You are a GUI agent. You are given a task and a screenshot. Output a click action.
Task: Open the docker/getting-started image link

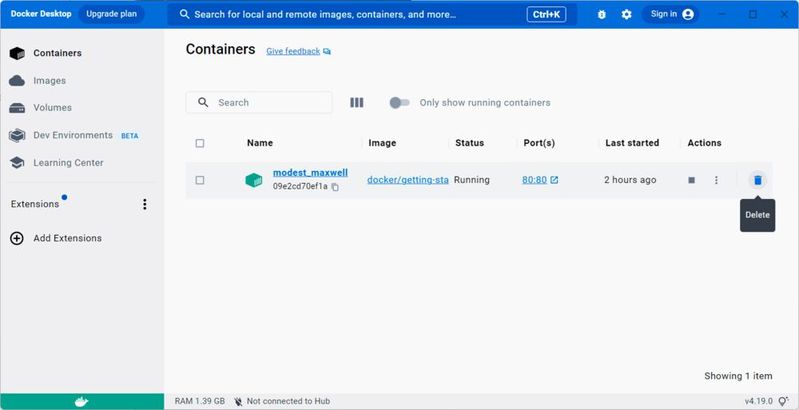(408, 180)
